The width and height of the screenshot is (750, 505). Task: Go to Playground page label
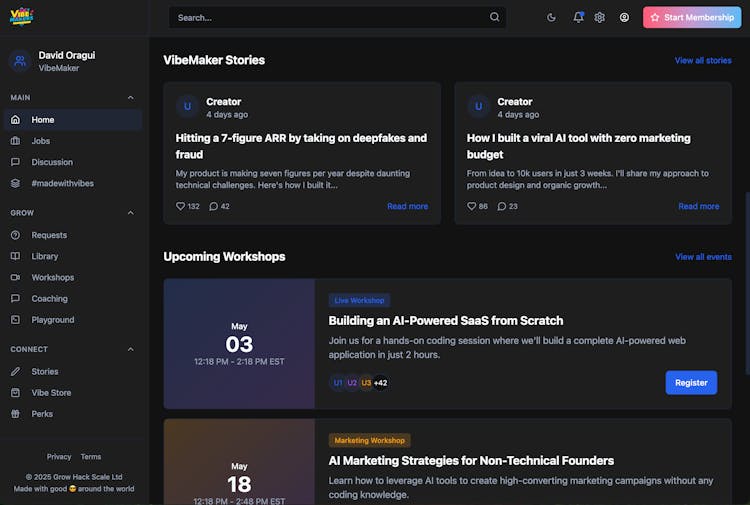(53, 319)
